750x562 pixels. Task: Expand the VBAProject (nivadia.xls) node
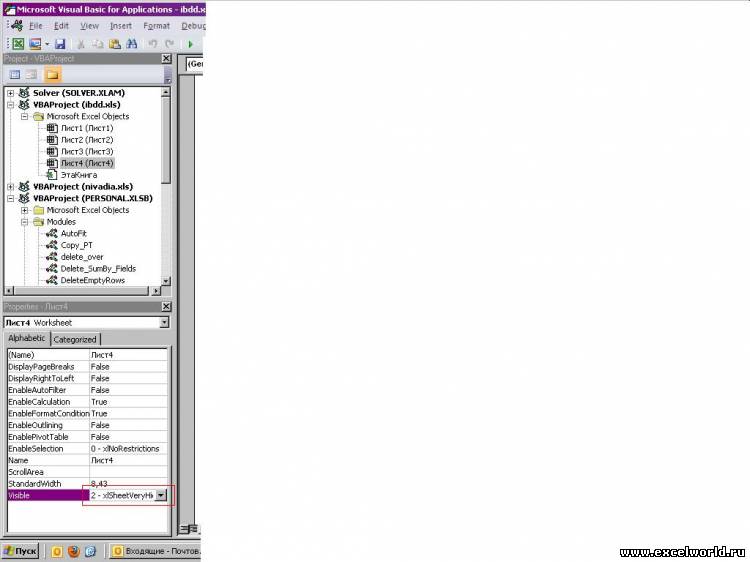[11, 187]
